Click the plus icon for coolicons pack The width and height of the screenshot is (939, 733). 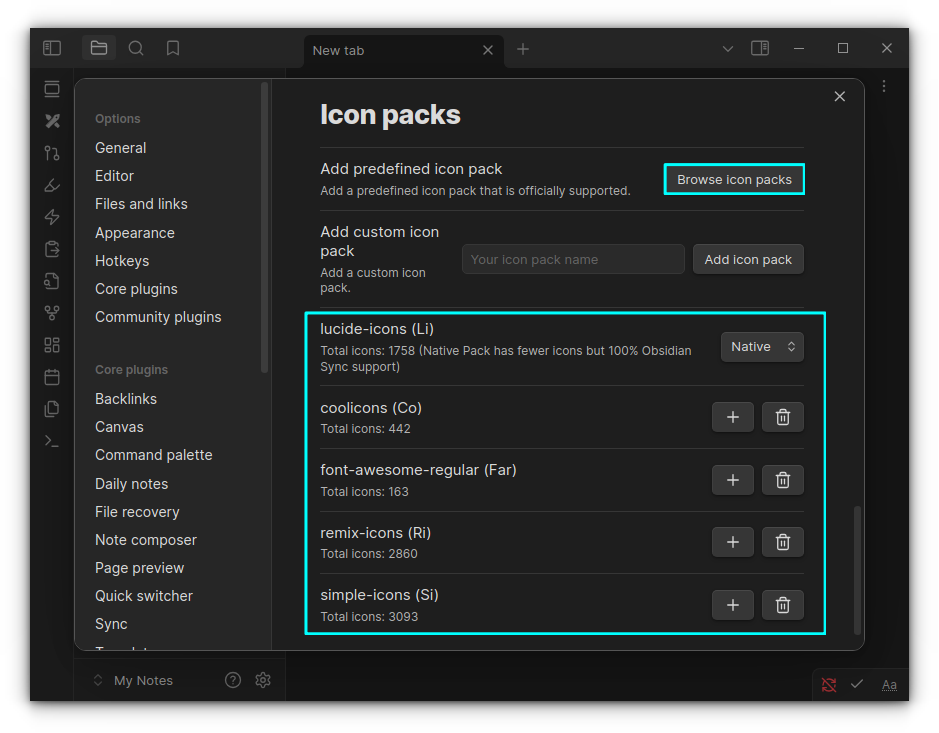point(732,417)
